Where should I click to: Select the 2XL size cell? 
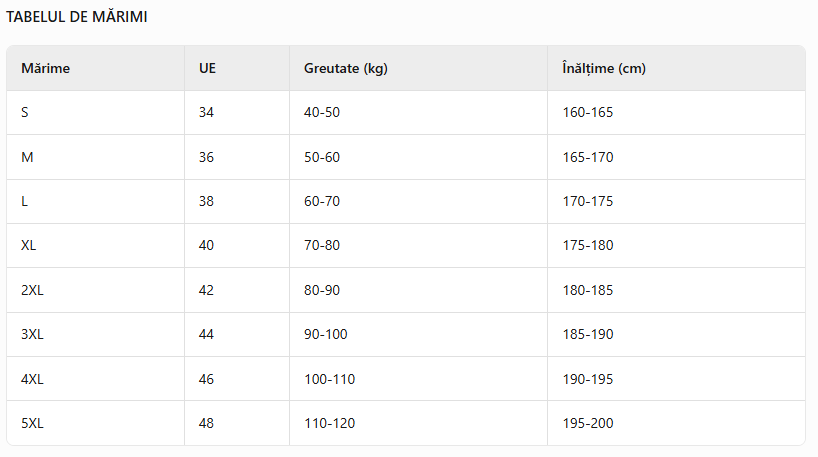(32, 290)
